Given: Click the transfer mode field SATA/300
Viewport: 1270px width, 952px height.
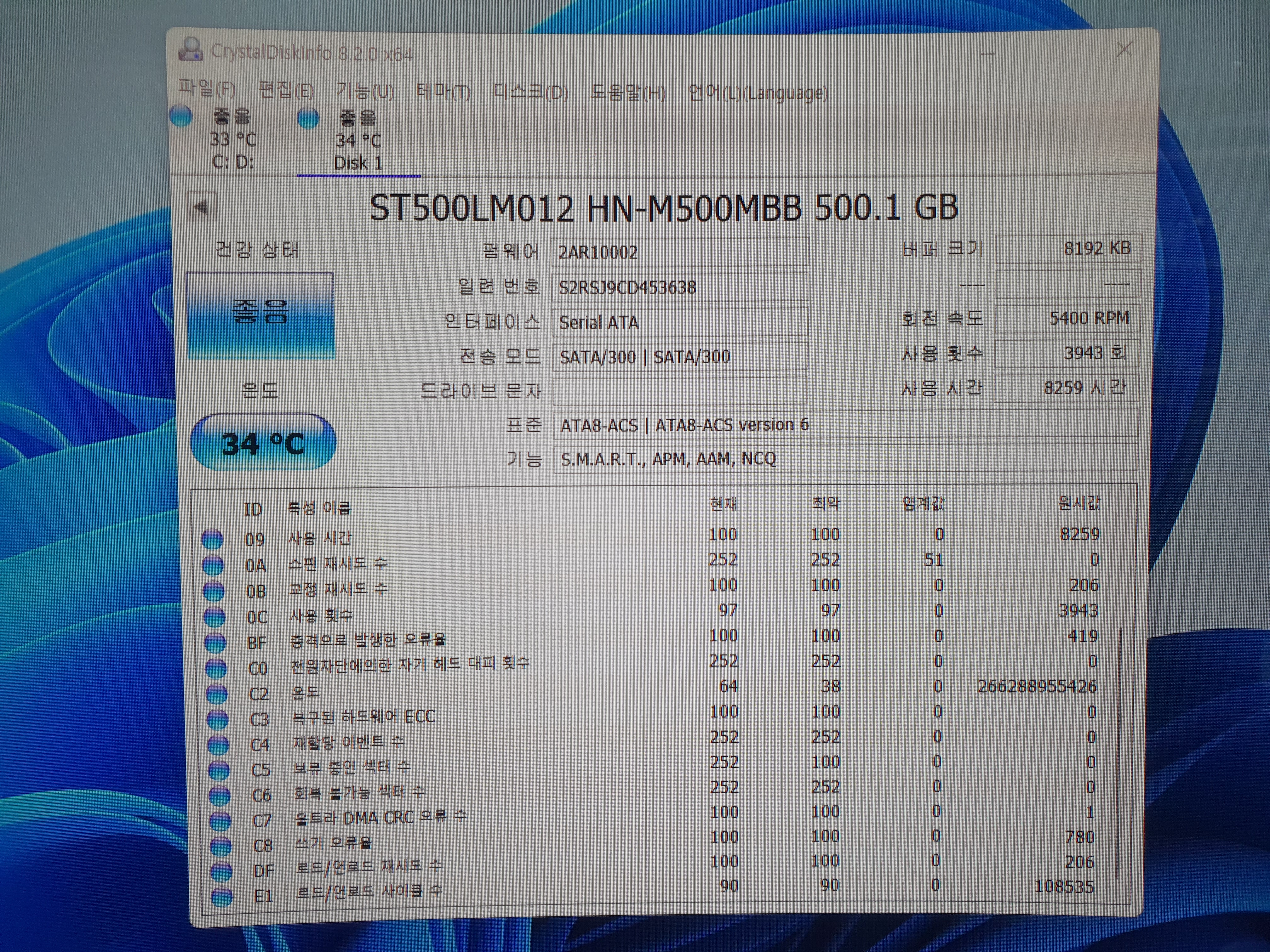Looking at the screenshot, I should pyautogui.click(x=680, y=356).
